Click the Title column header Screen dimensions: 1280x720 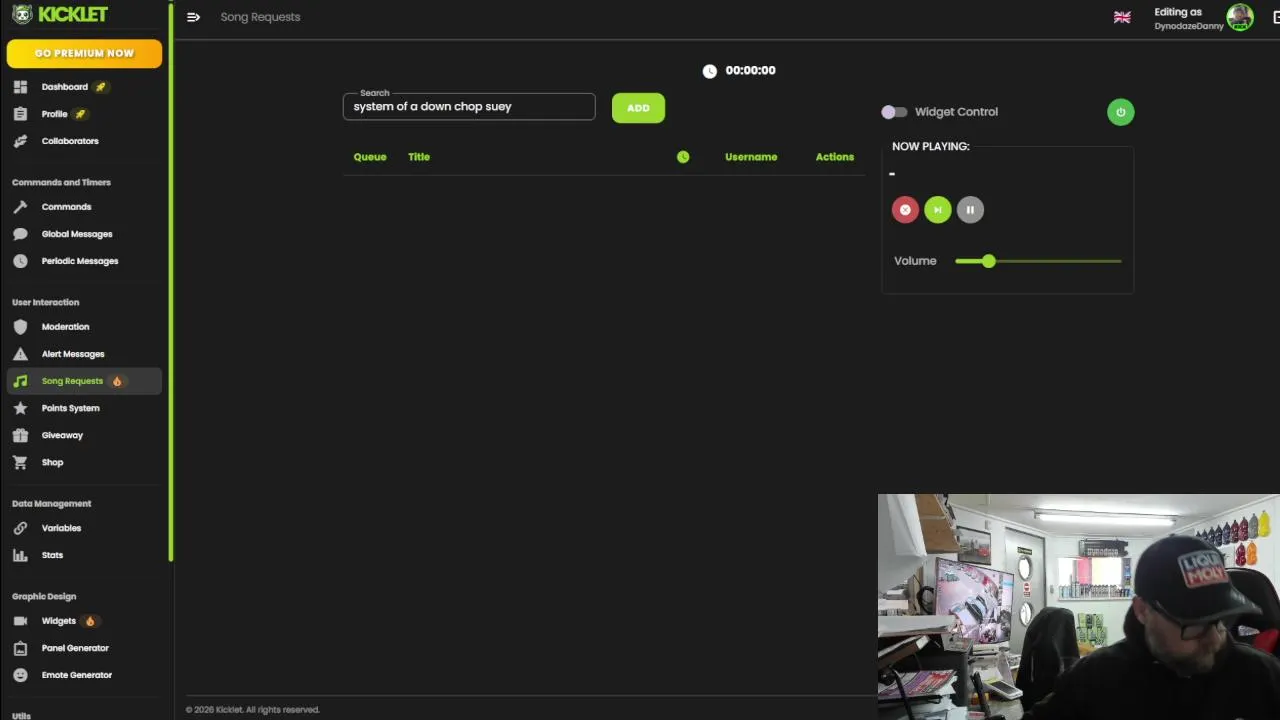click(x=419, y=157)
